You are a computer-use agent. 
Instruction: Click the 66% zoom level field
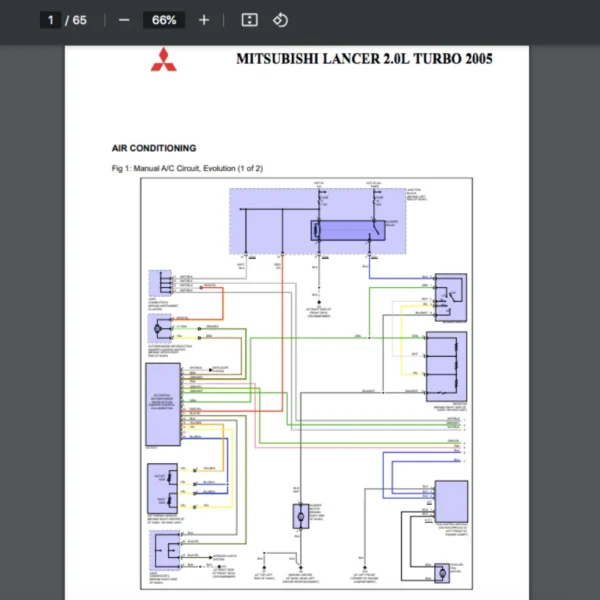pyautogui.click(x=164, y=20)
